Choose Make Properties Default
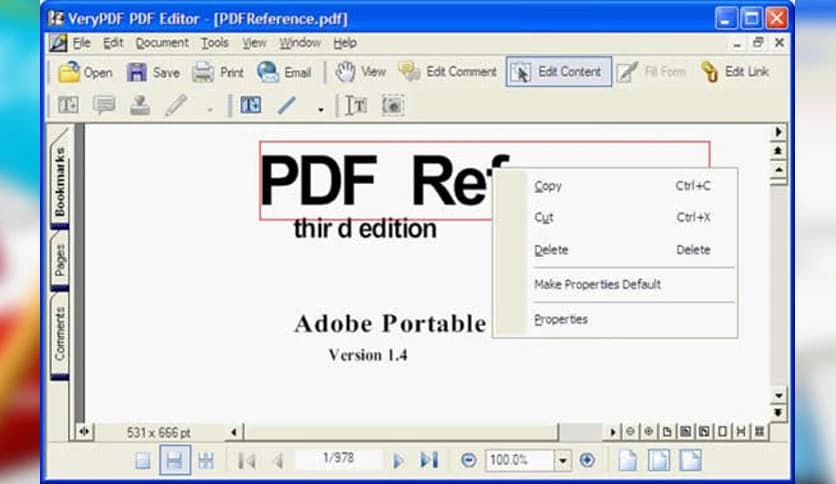Viewport: 836px width, 484px height. point(616,284)
